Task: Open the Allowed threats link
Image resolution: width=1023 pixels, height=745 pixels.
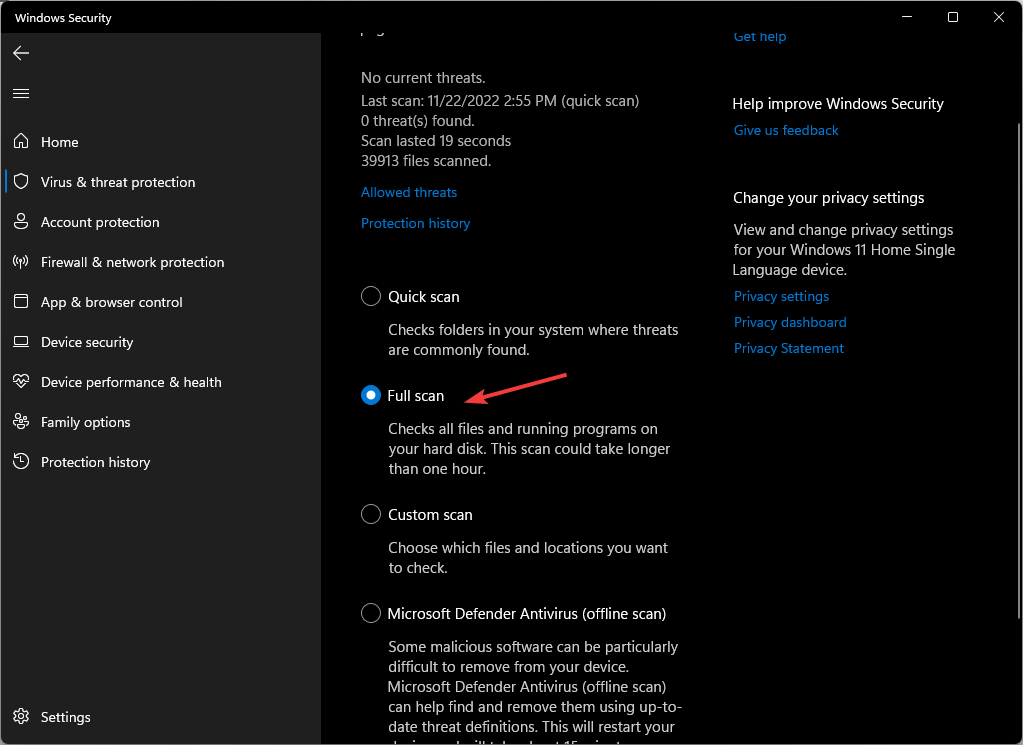Action: coord(408,192)
